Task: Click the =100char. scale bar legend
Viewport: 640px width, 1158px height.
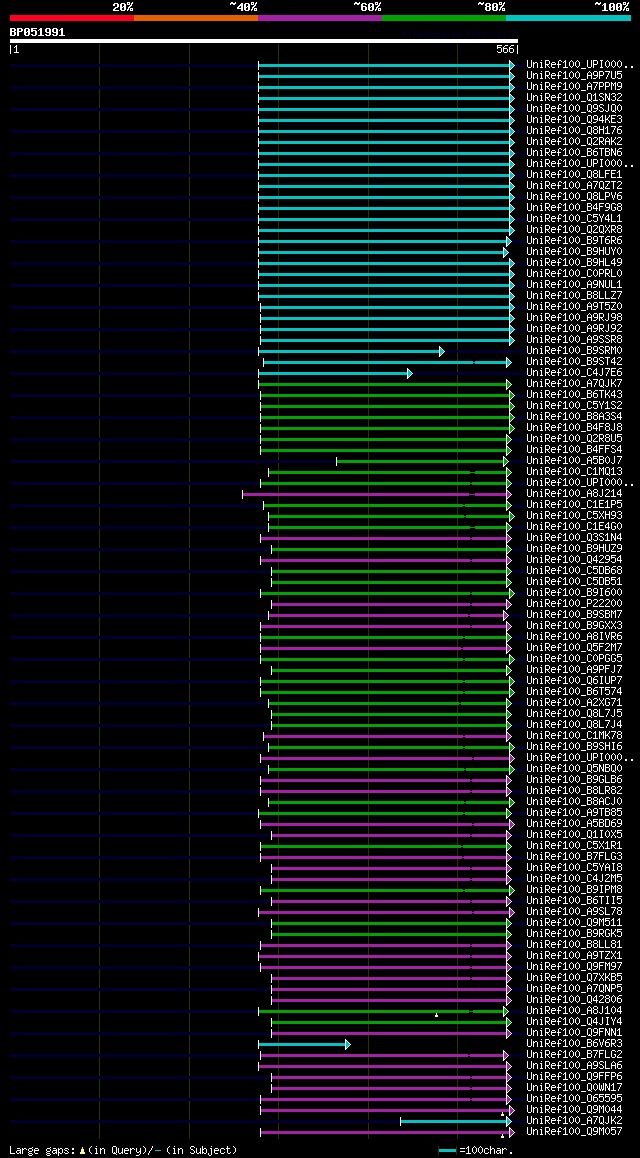Action: tap(475, 1151)
